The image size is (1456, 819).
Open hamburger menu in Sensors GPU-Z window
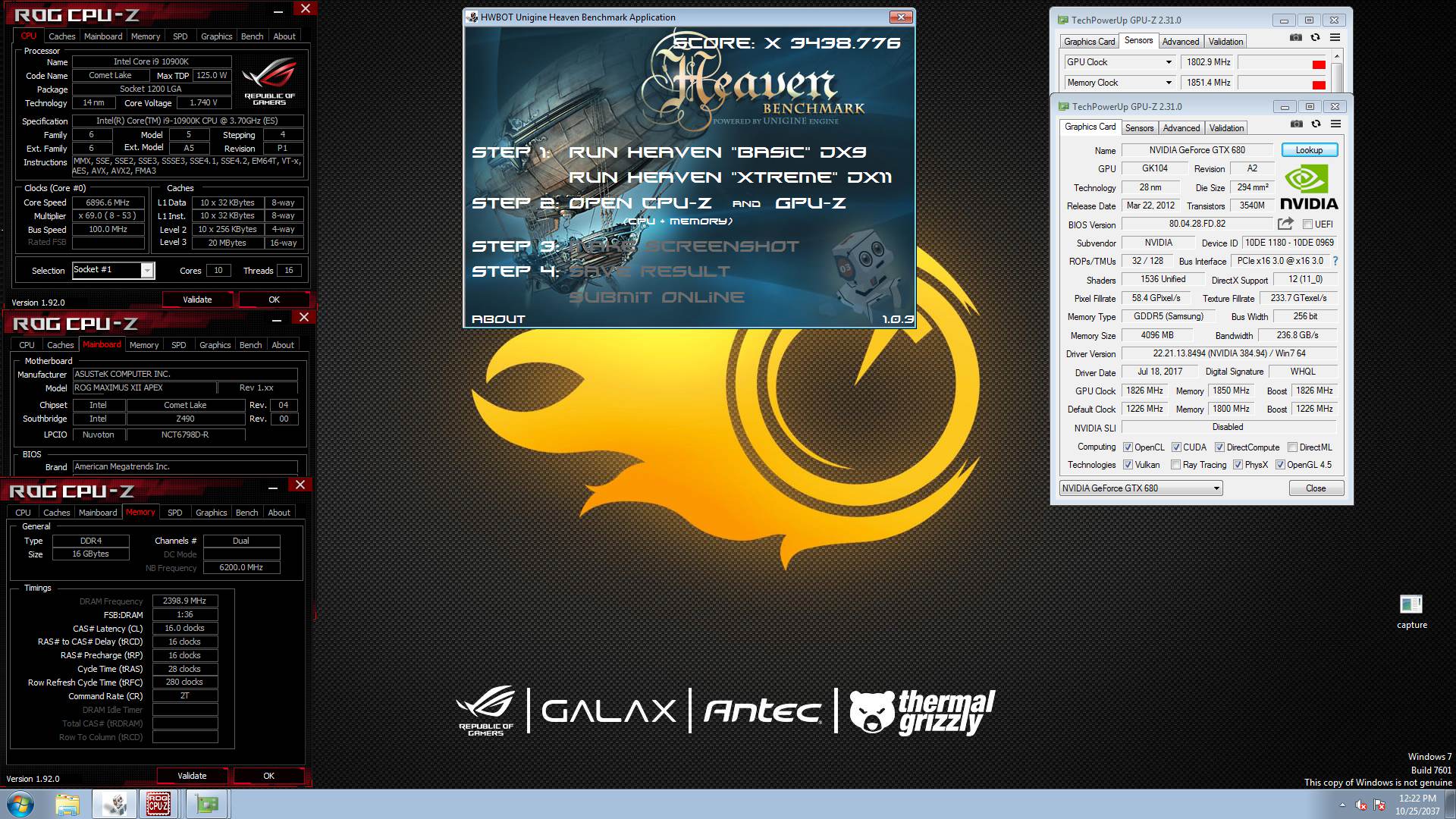1335,38
